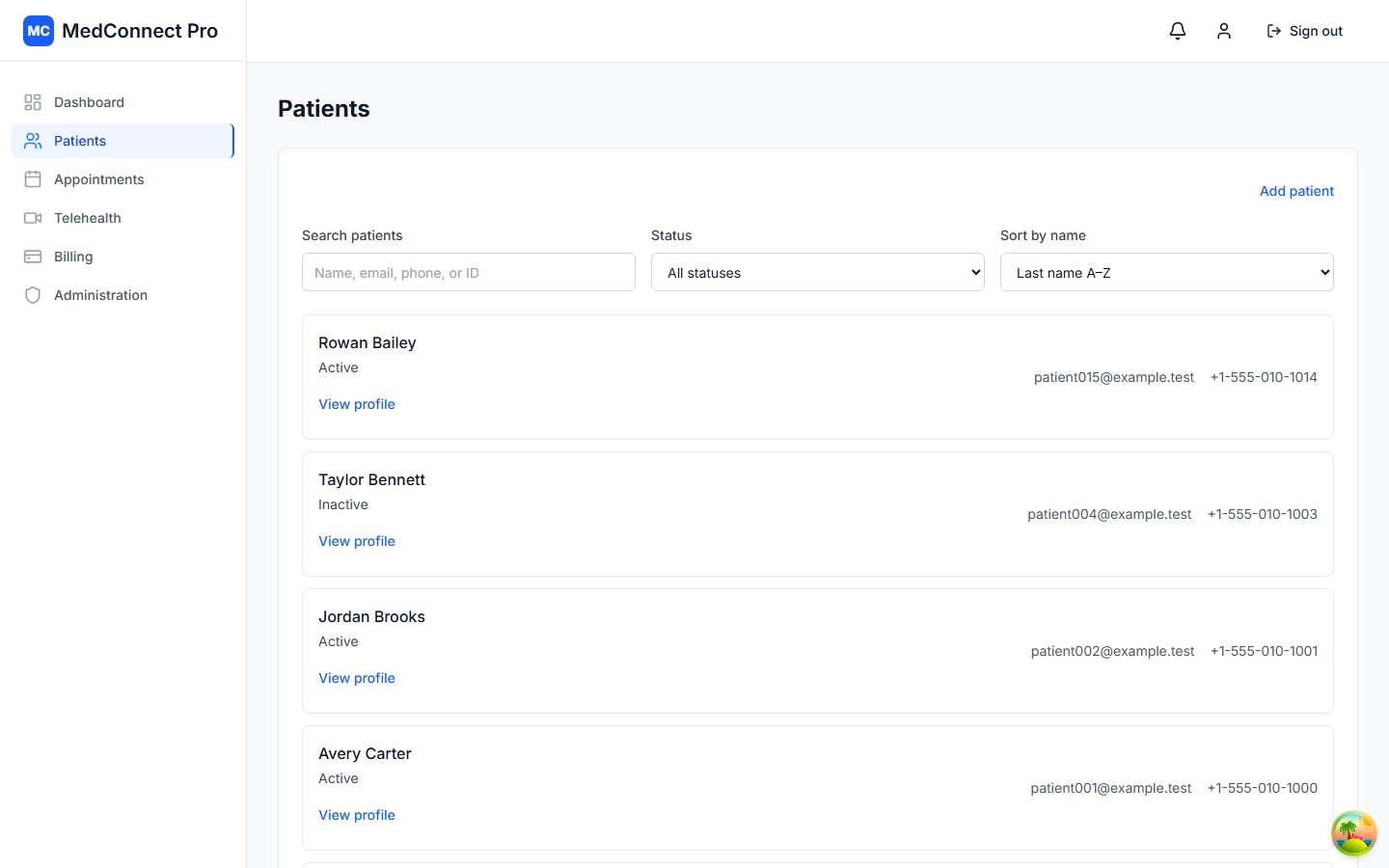Click email patient001@example.test
The width and height of the screenshot is (1389, 868).
pos(1111,788)
